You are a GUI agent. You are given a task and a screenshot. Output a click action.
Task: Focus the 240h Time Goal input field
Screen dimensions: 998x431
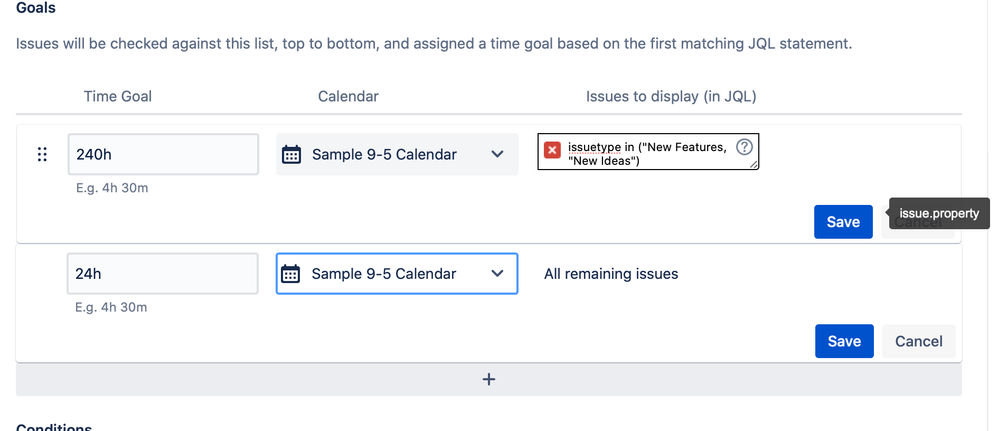pos(162,155)
